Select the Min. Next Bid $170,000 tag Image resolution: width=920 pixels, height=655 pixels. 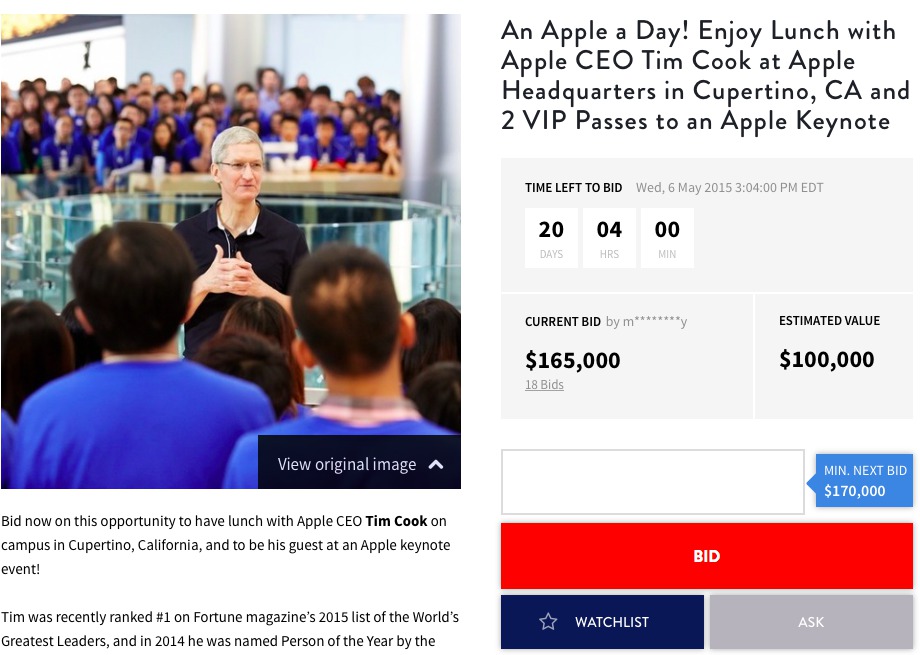pyautogui.click(x=864, y=481)
